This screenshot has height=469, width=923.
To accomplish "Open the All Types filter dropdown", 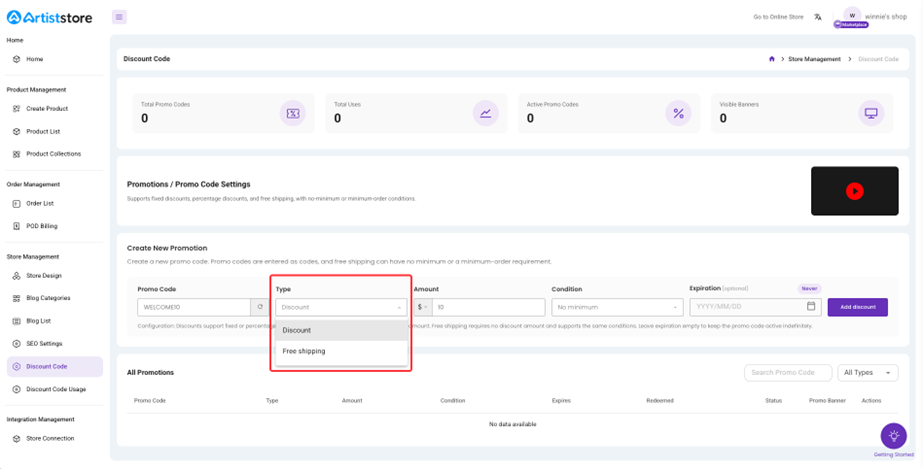I will point(868,372).
